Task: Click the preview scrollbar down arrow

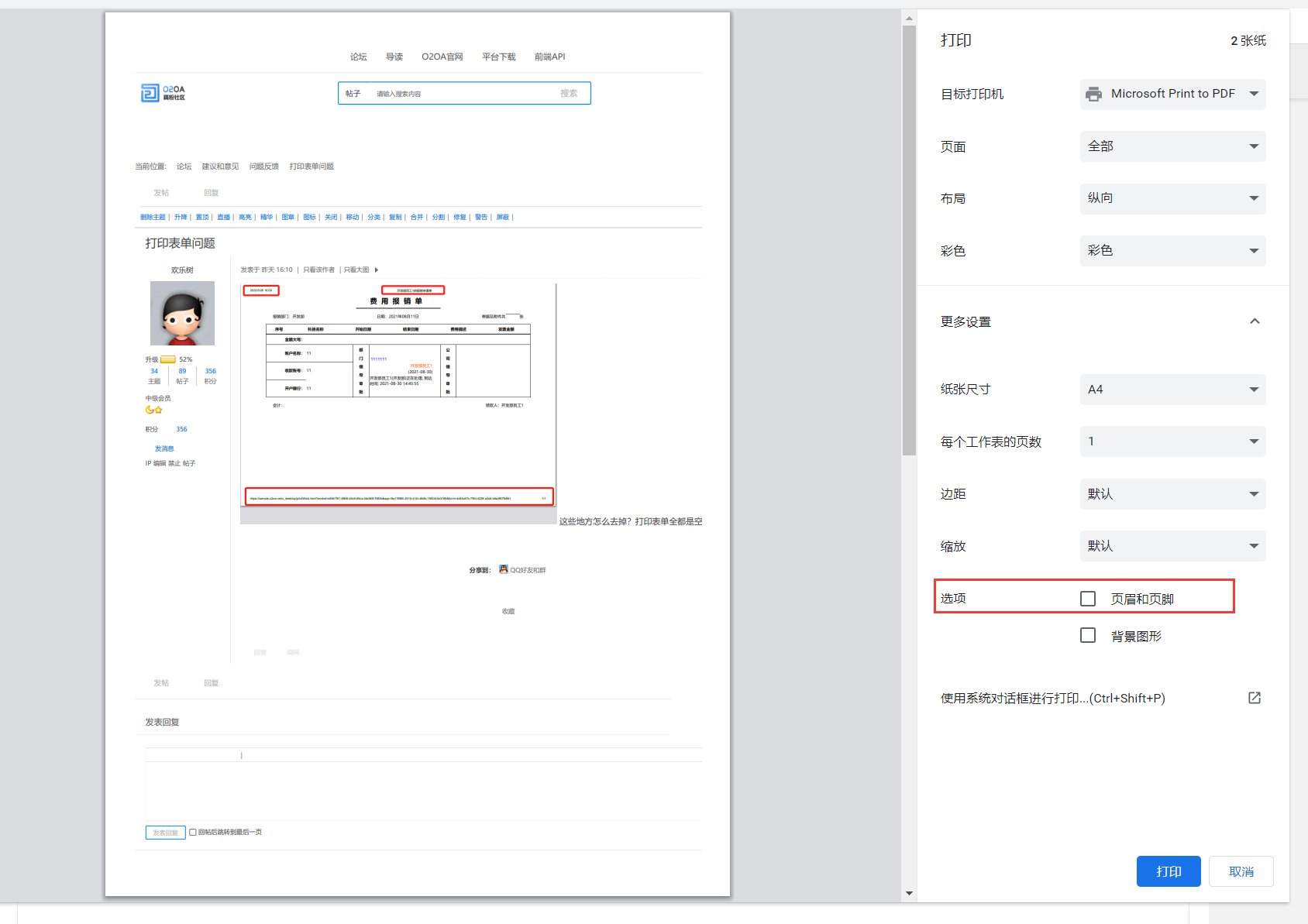Action: (x=909, y=894)
